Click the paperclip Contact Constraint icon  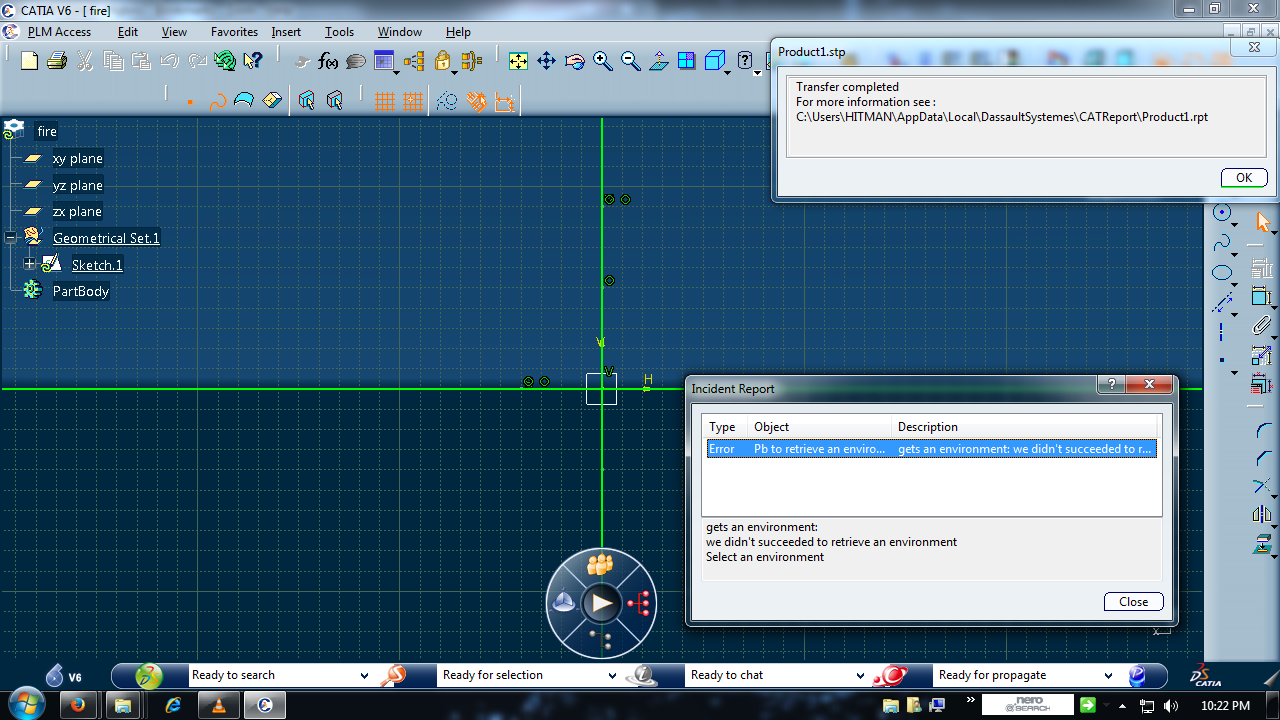[1262, 325]
